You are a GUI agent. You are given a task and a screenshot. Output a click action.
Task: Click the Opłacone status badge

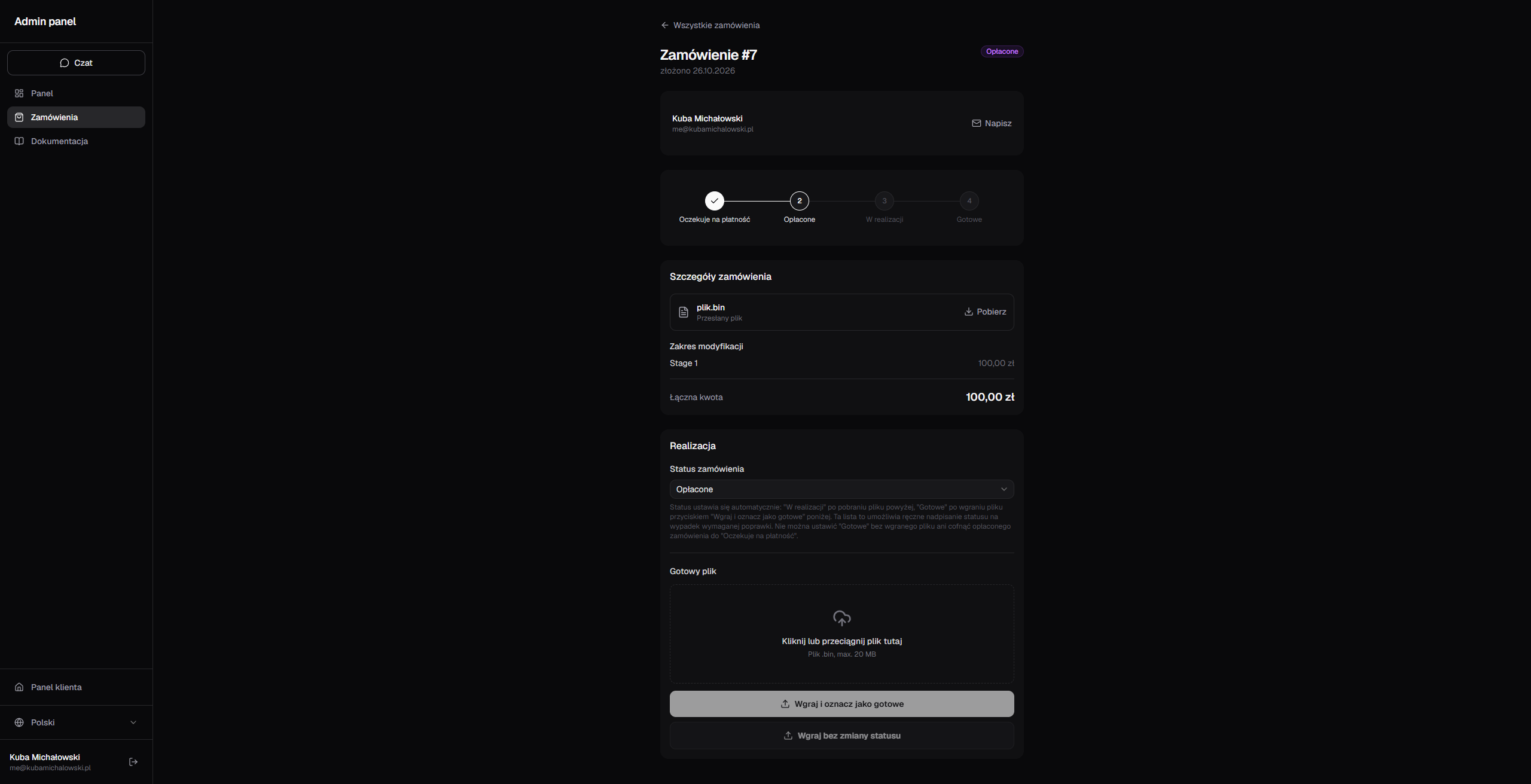tap(1002, 51)
